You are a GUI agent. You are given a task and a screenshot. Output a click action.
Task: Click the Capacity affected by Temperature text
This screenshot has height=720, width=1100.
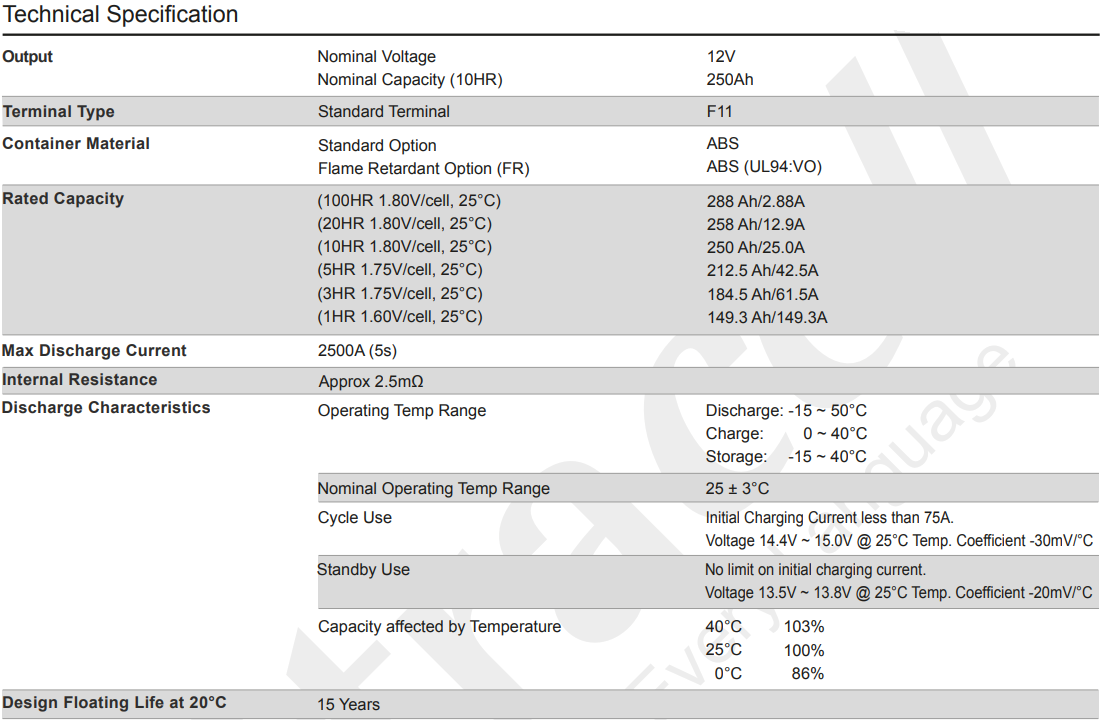tap(439, 627)
